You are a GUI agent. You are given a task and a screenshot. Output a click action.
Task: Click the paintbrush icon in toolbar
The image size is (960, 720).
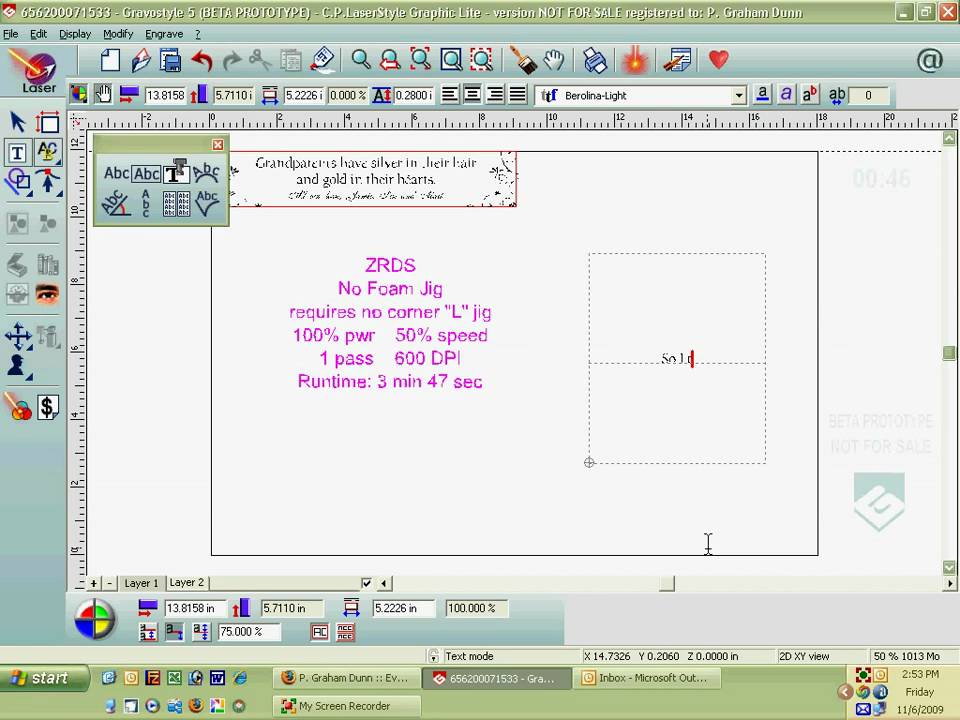pos(523,60)
